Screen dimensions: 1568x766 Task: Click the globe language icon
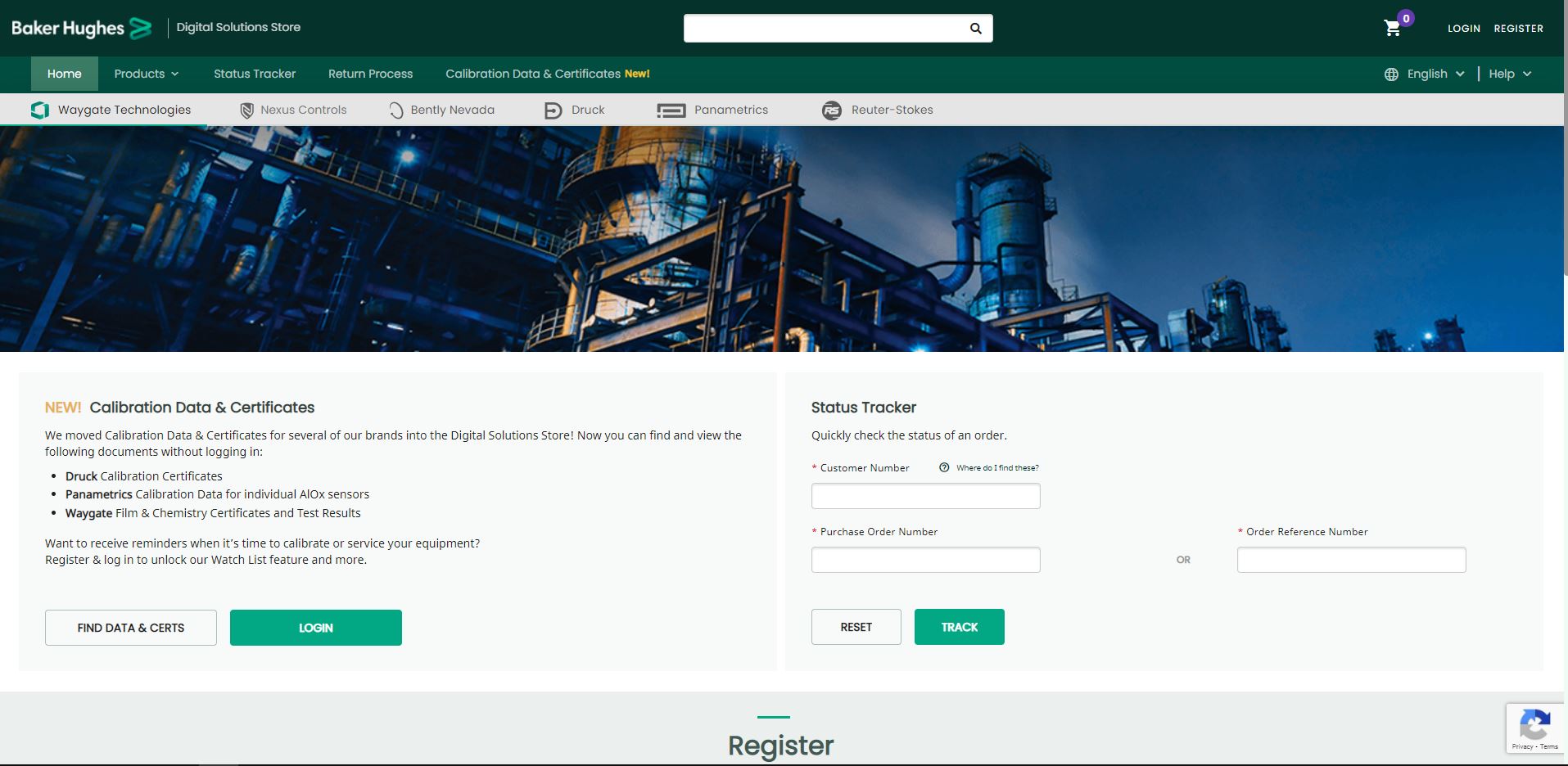pos(1391,74)
